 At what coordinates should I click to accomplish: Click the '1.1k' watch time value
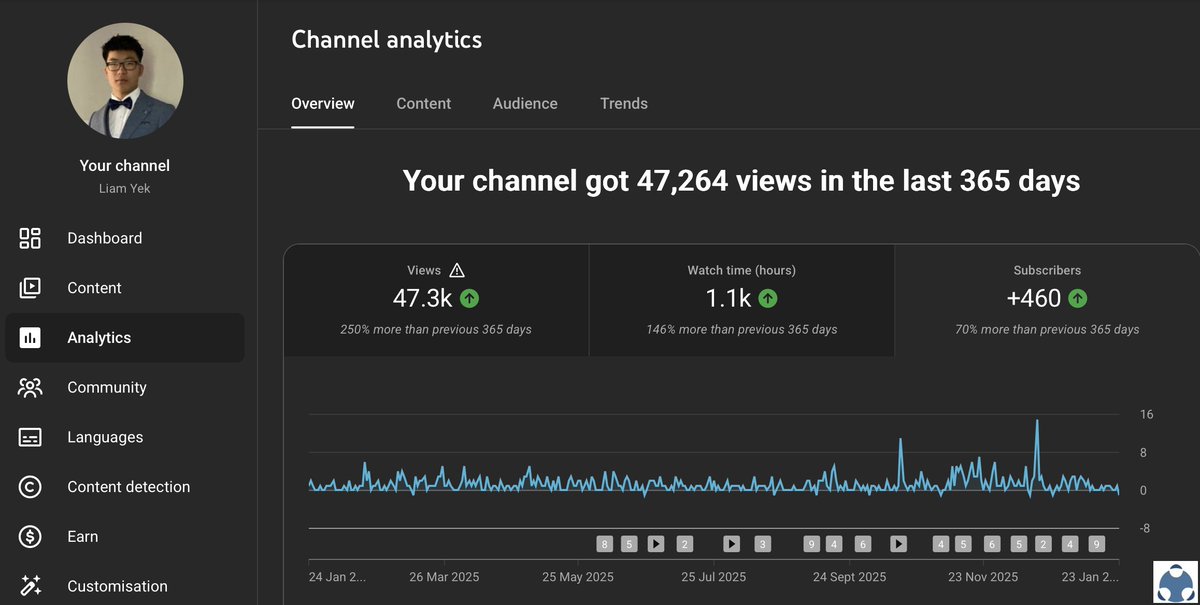(728, 298)
